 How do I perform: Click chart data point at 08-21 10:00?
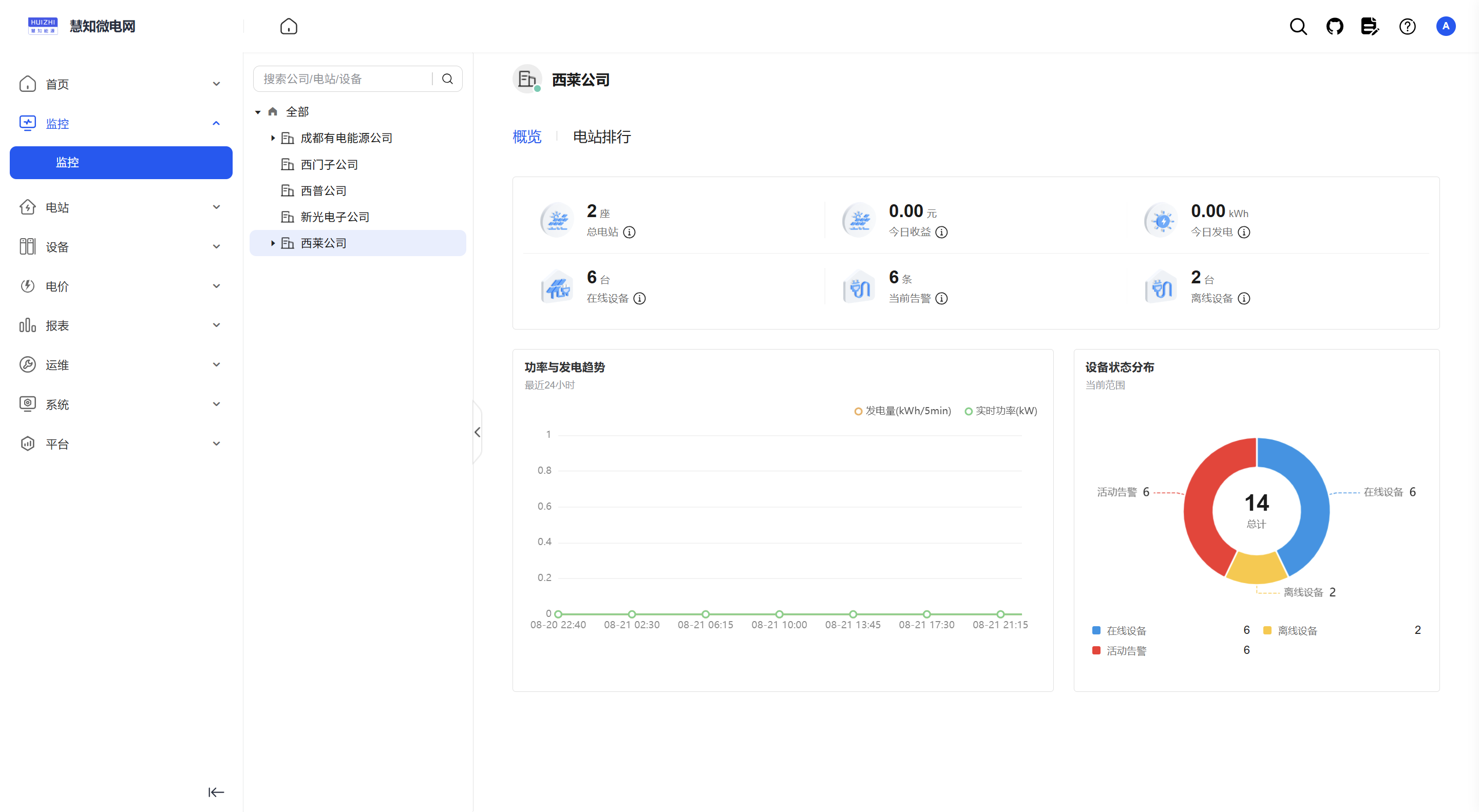779,614
